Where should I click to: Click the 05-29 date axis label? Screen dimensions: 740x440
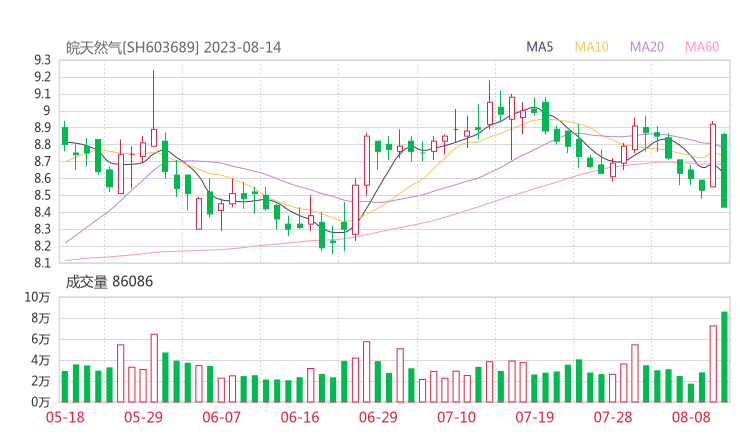click(x=143, y=417)
